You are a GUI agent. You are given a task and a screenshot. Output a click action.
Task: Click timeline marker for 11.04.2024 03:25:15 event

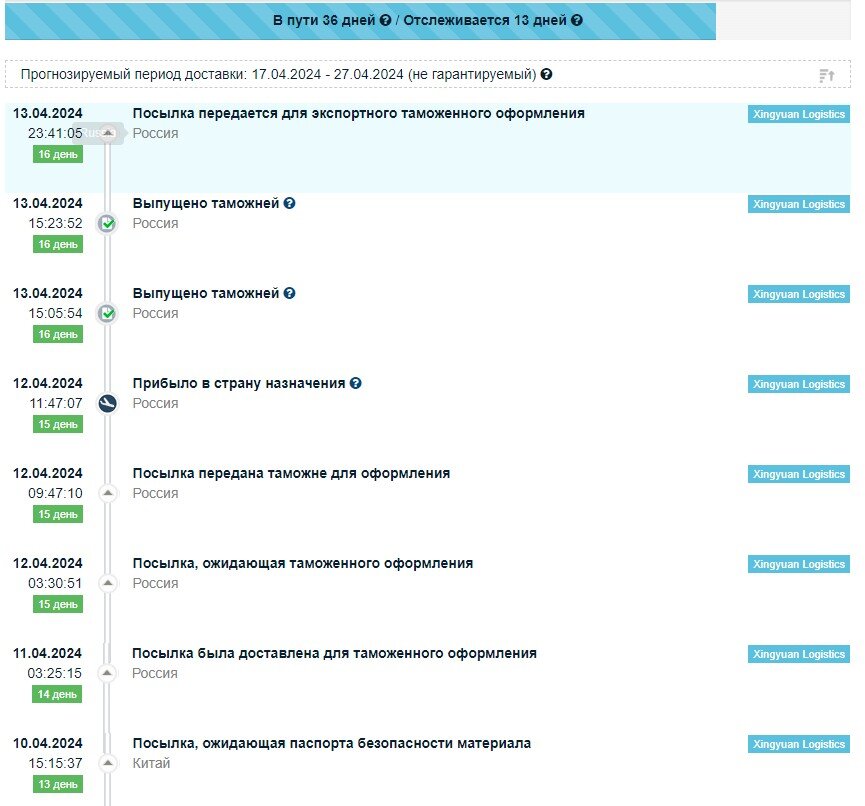coord(108,672)
